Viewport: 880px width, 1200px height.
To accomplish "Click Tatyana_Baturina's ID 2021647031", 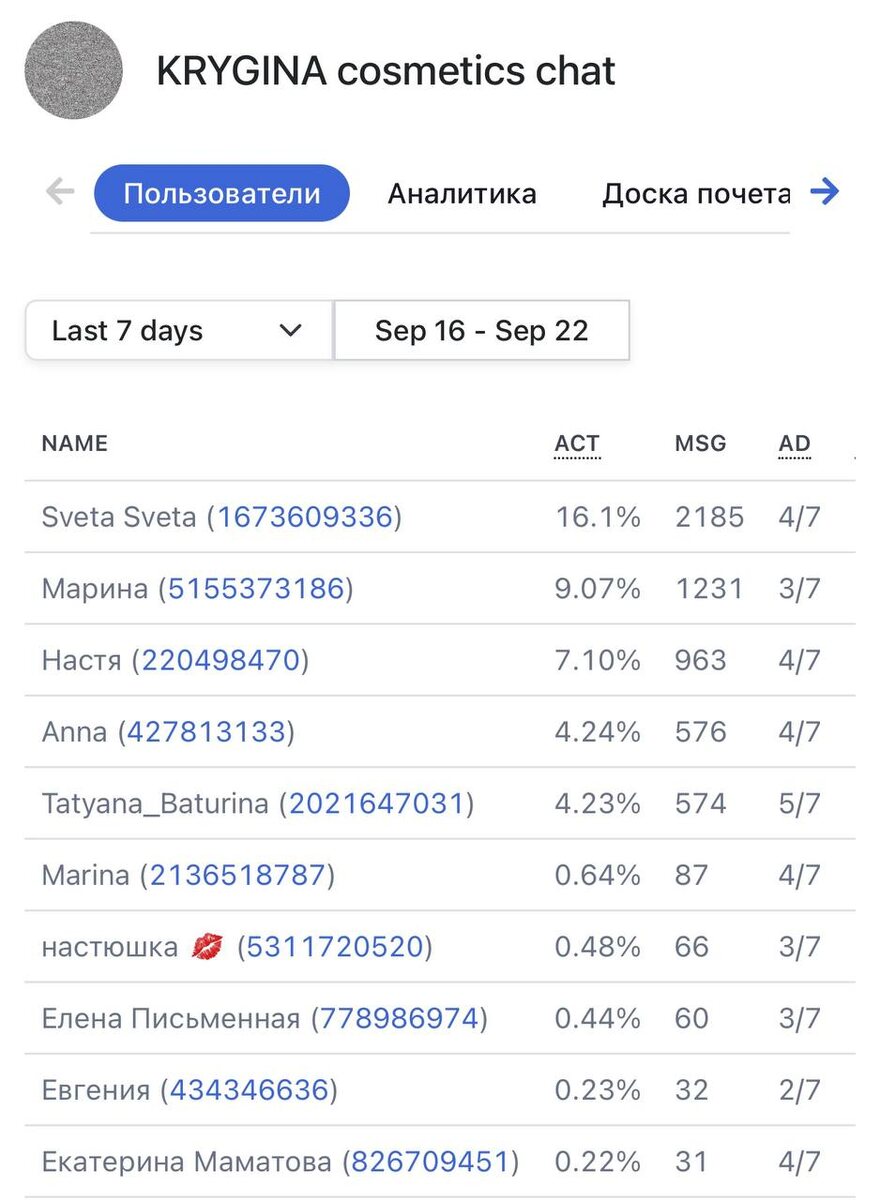I will [377, 804].
